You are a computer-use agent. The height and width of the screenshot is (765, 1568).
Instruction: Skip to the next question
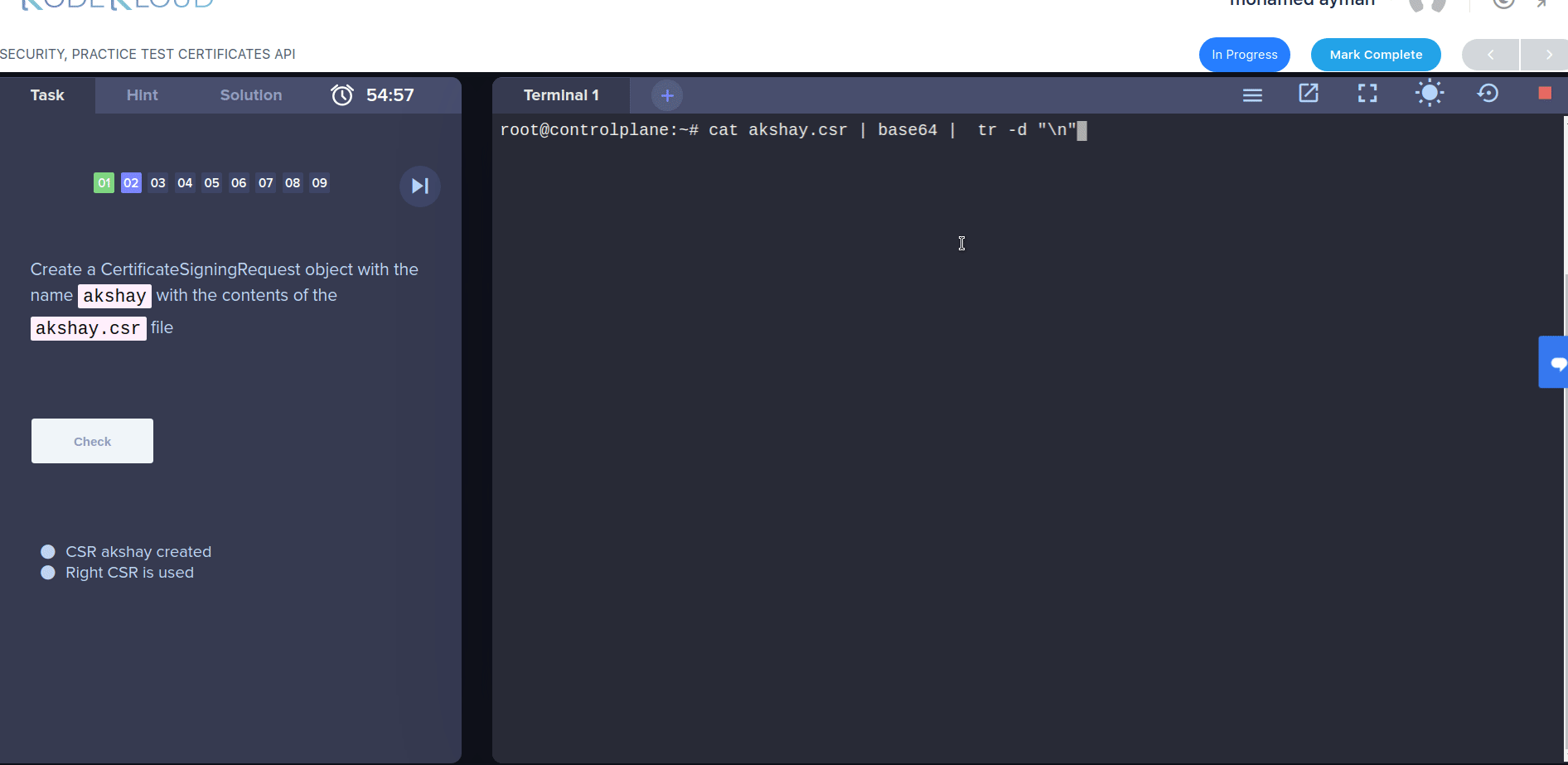[420, 186]
